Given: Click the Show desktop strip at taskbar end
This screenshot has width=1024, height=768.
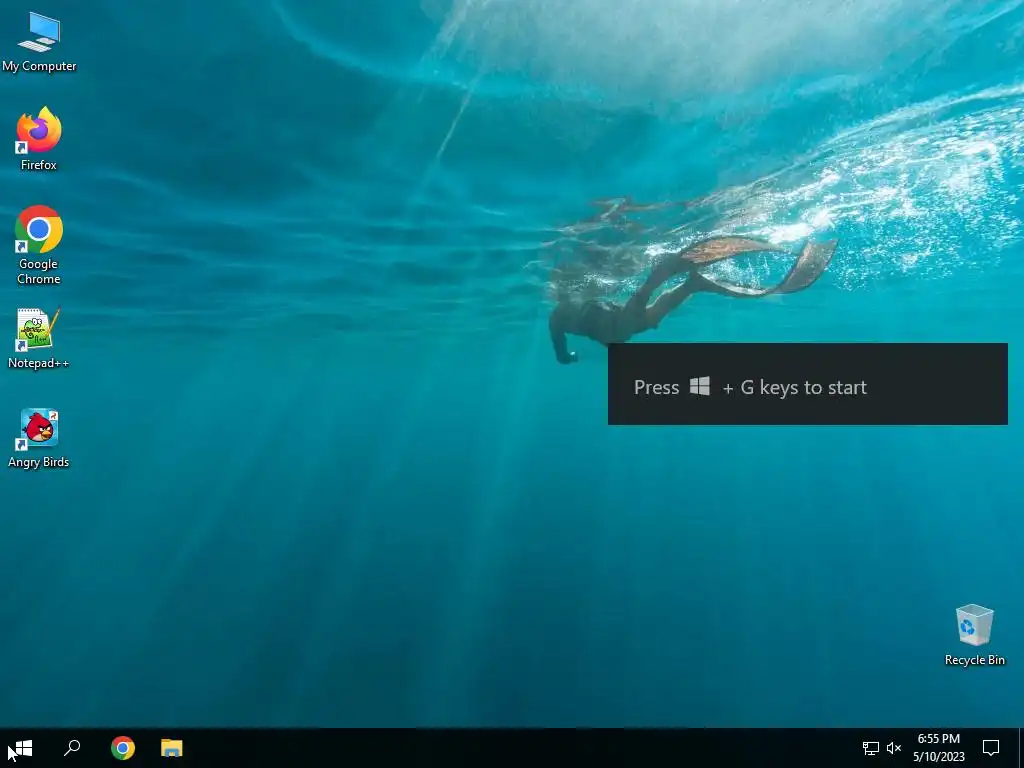Looking at the screenshot, I should click(1021, 748).
